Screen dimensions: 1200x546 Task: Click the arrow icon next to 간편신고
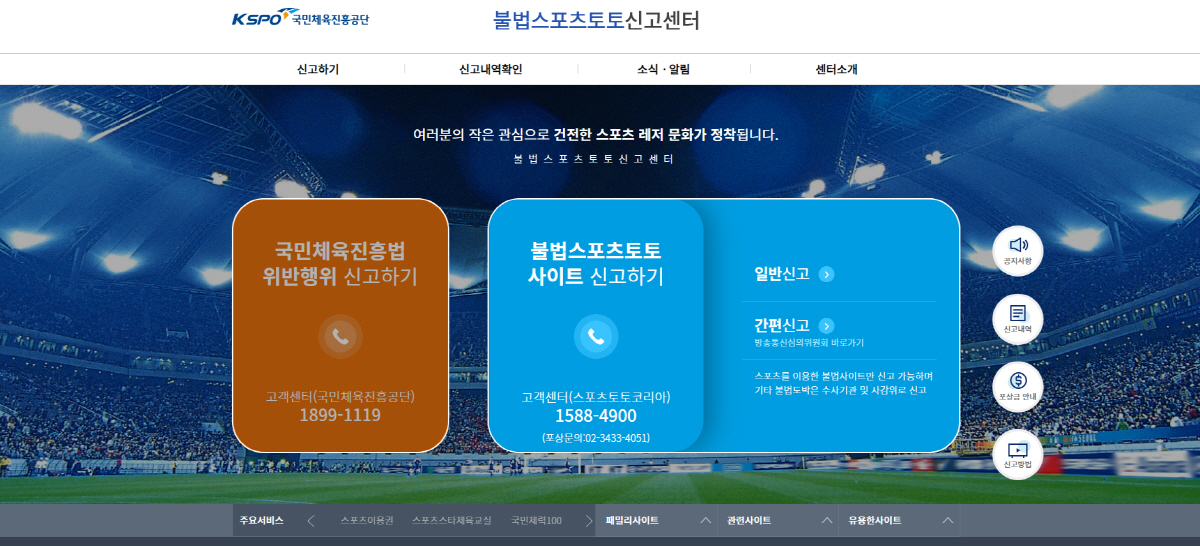826,326
